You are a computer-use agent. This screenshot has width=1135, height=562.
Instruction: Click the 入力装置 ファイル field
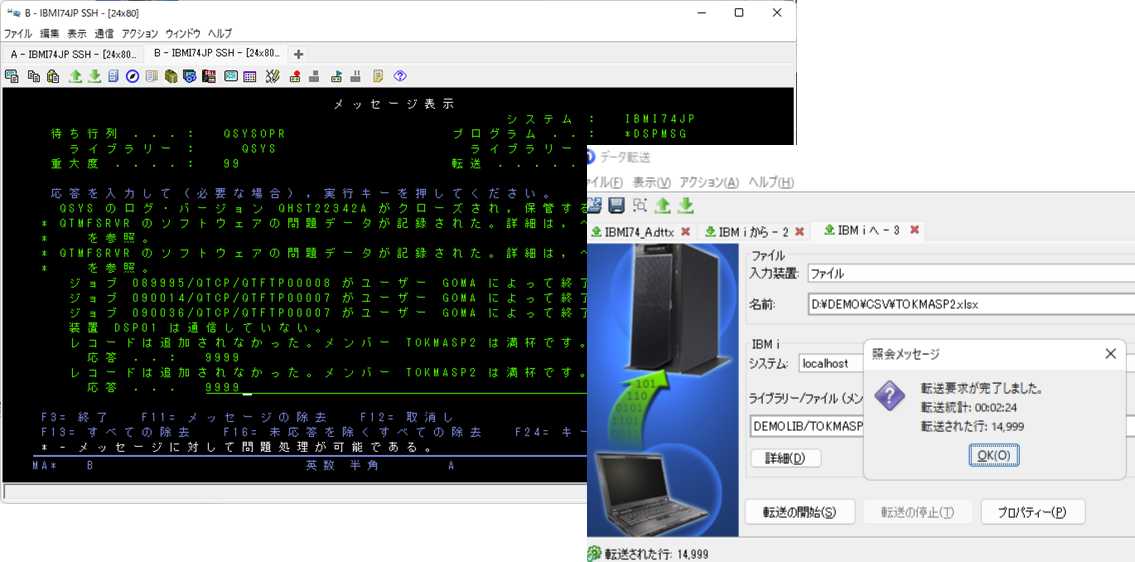pyautogui.click(x=971, y=274)
